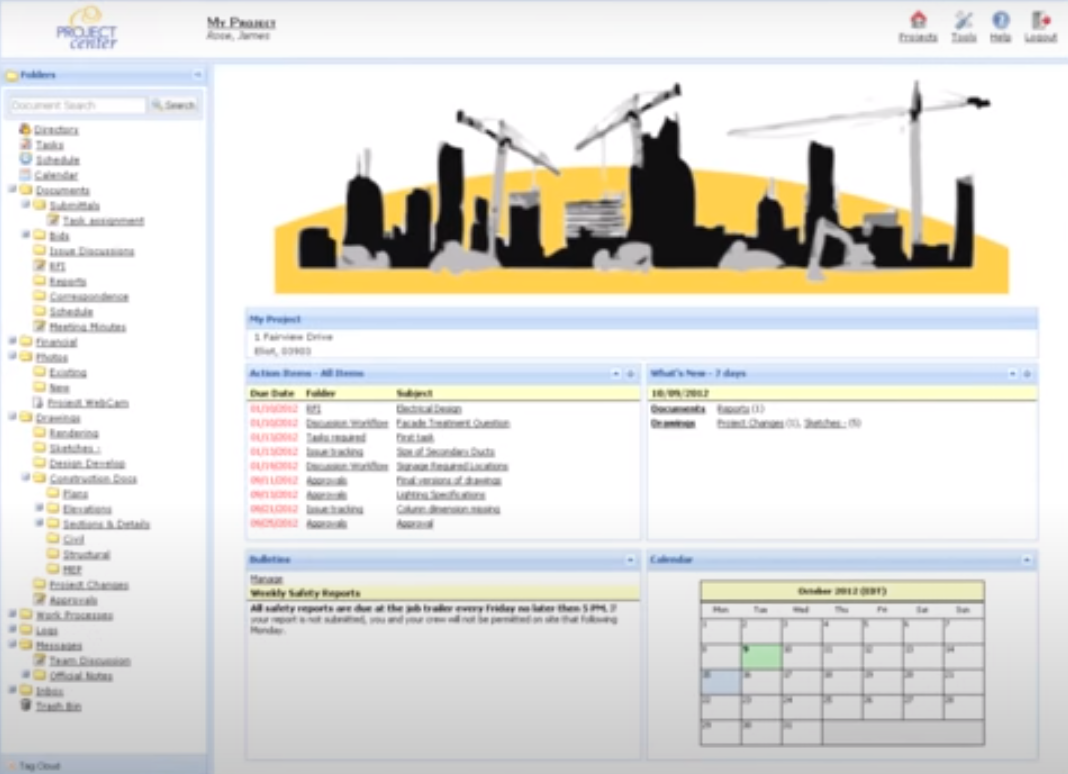Select the Tasks icon in the sidebar

click(x=26, y=144)
